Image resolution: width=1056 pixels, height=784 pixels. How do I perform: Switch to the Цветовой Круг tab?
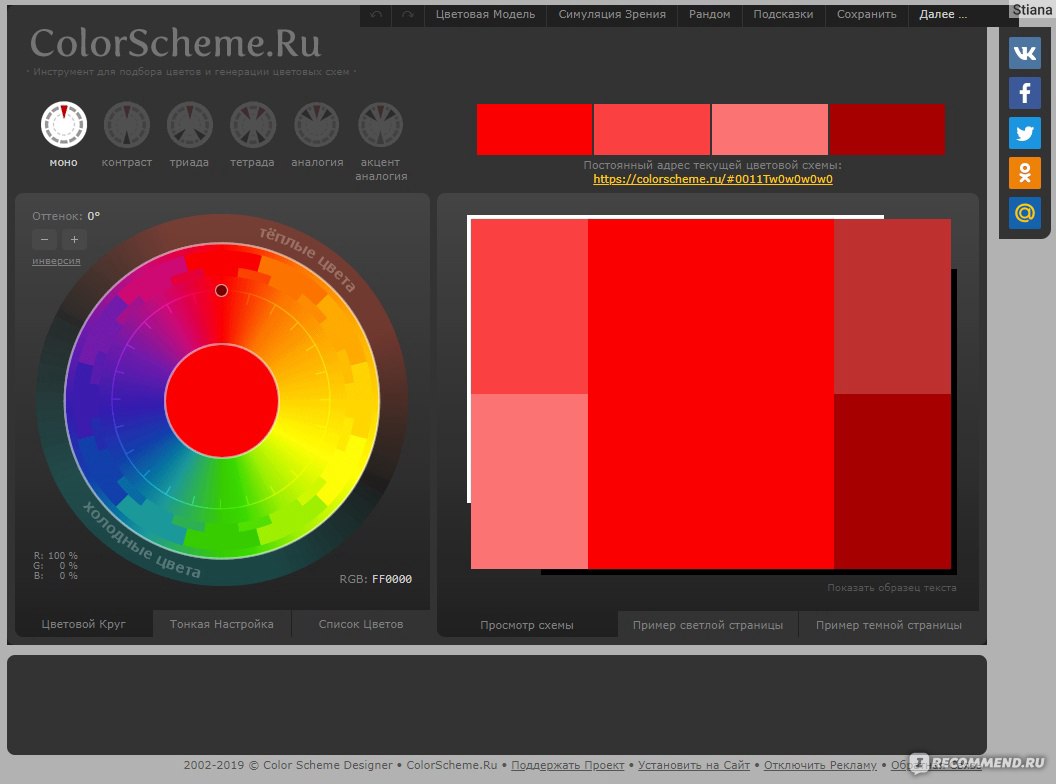[x=84, y=624]
